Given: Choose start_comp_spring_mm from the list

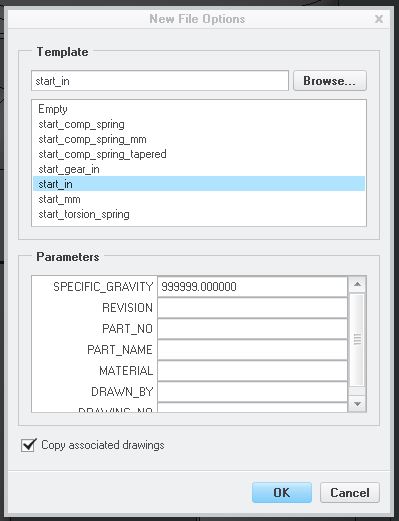Looking at the screenshot, I should [199, 139].
